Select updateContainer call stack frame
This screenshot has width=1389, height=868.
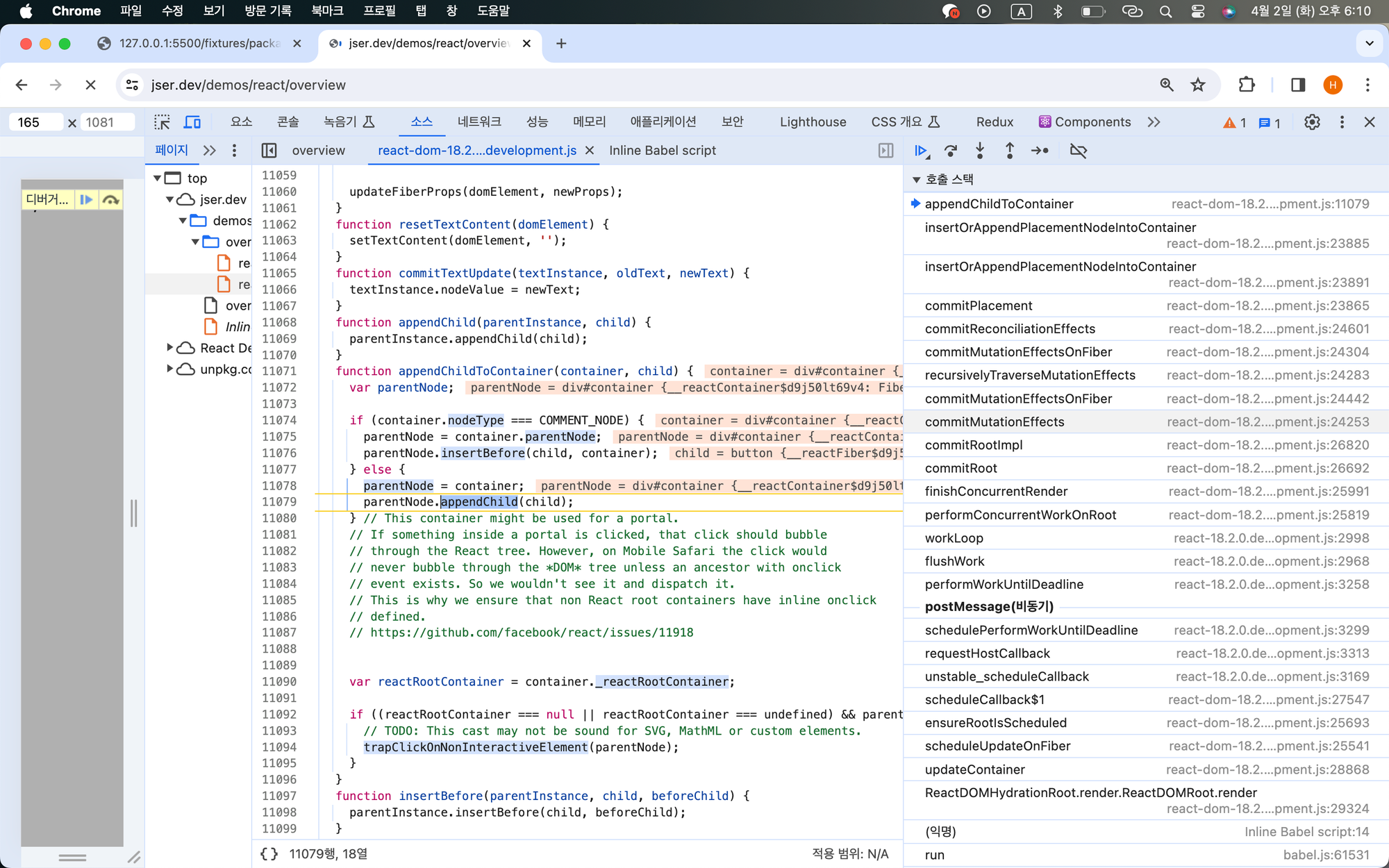click(1146, 770)
